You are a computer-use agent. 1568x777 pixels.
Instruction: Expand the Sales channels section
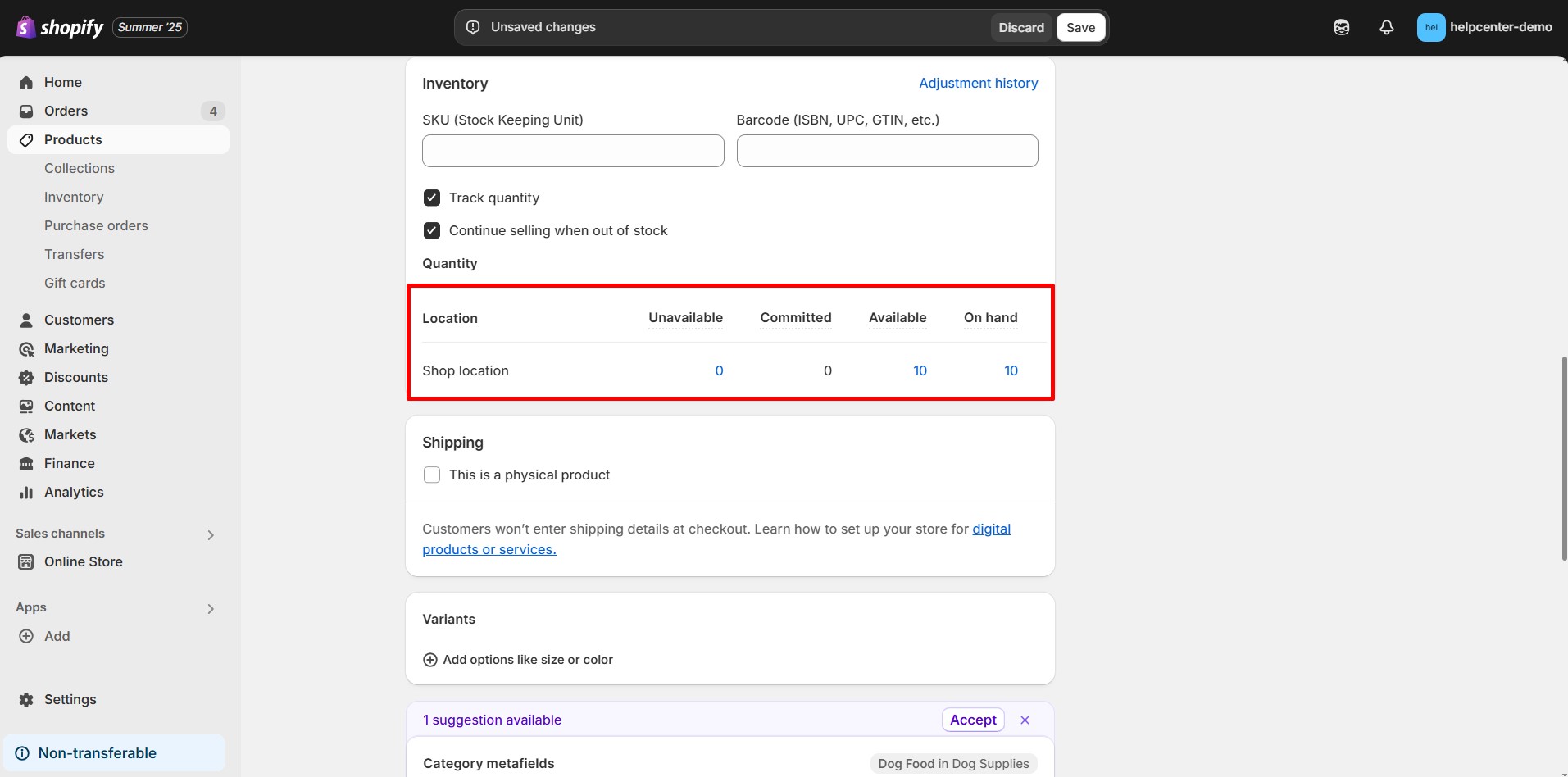click(210, 534)
